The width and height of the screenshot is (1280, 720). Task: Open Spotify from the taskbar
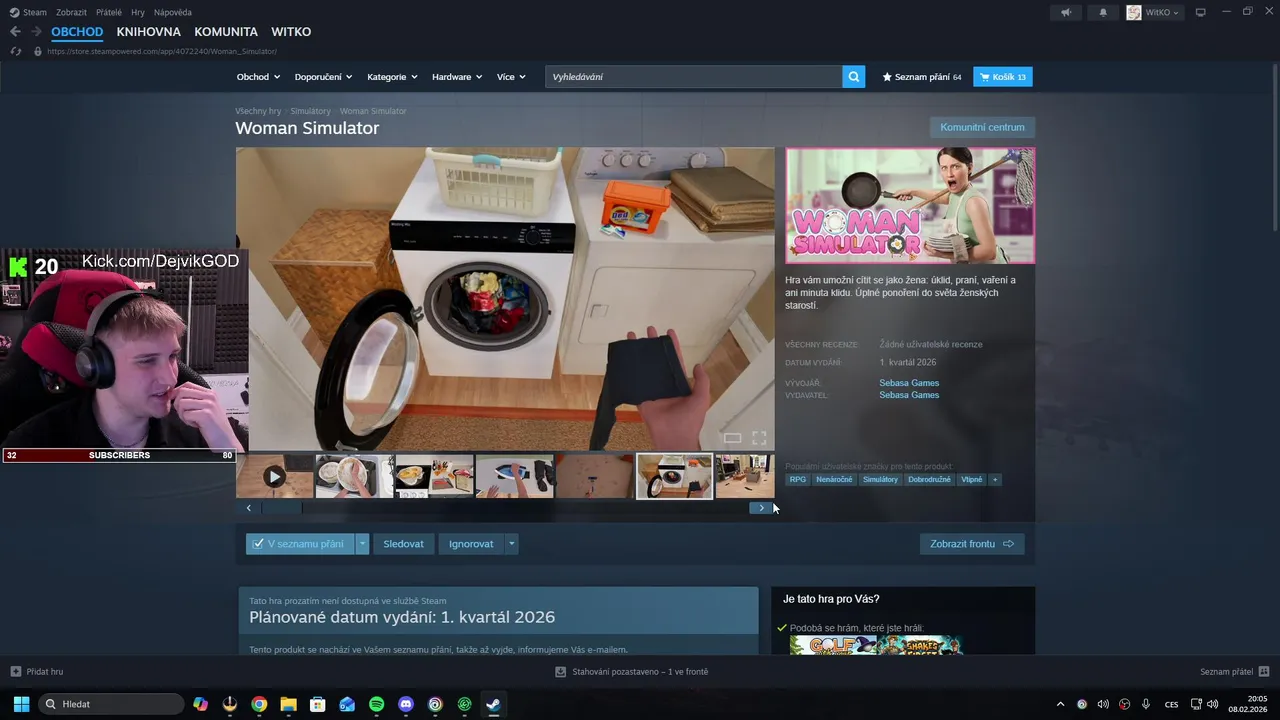click(x=376, y=704)
